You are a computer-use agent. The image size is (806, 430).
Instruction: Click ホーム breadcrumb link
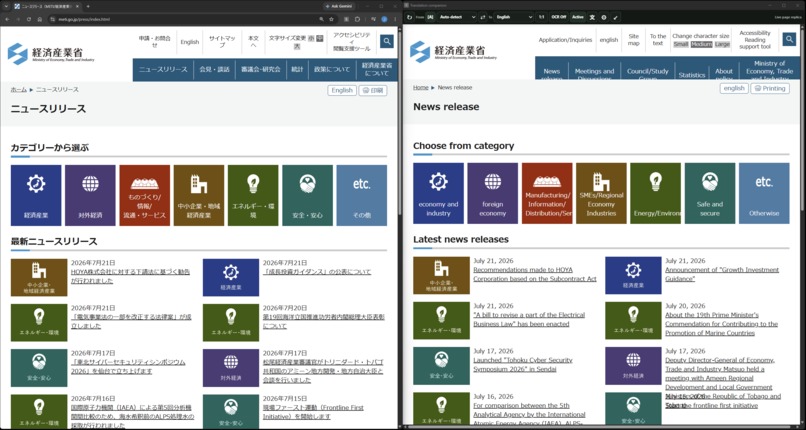pos(19,89)
